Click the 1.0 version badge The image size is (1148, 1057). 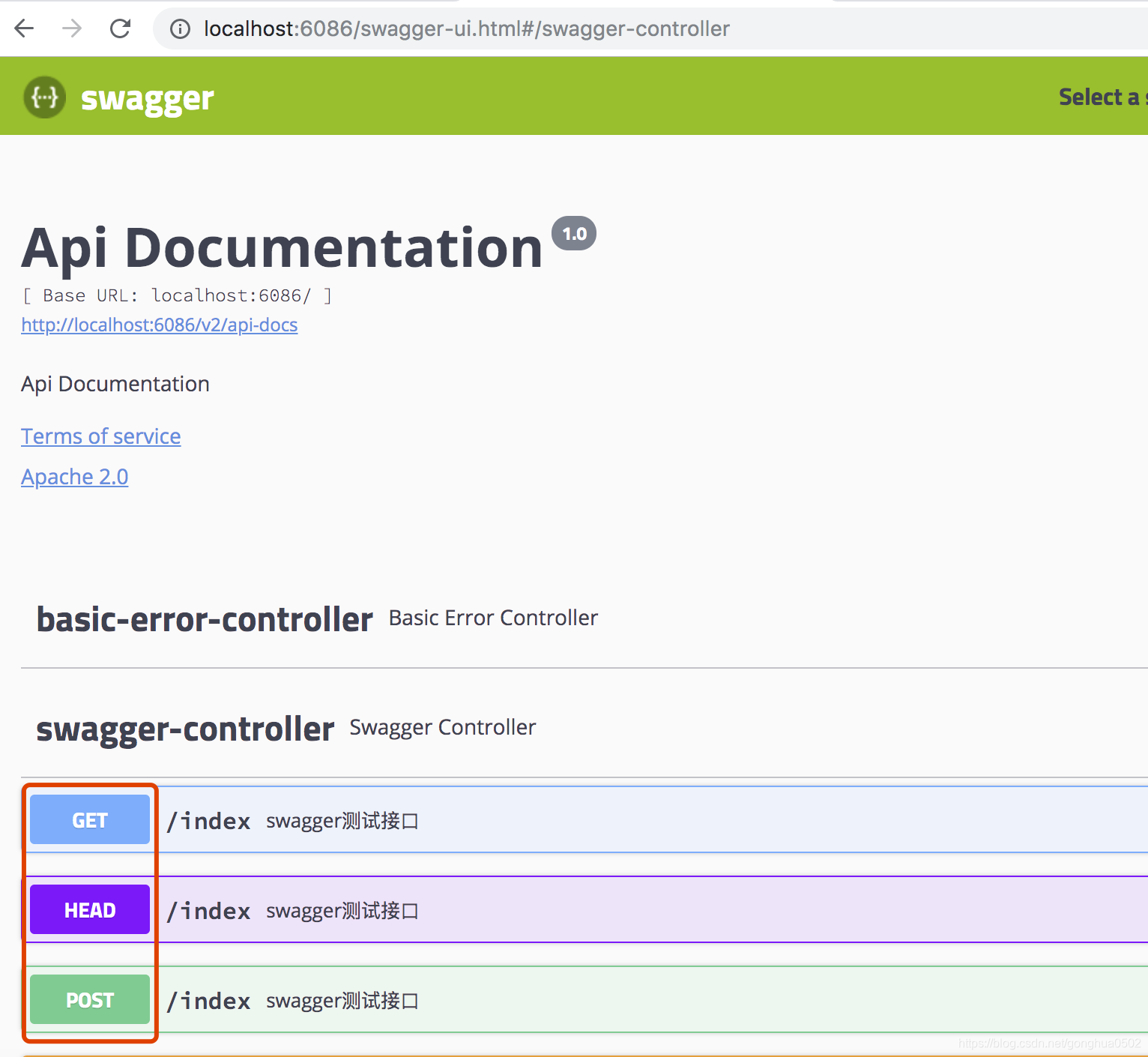pos(574,233)
